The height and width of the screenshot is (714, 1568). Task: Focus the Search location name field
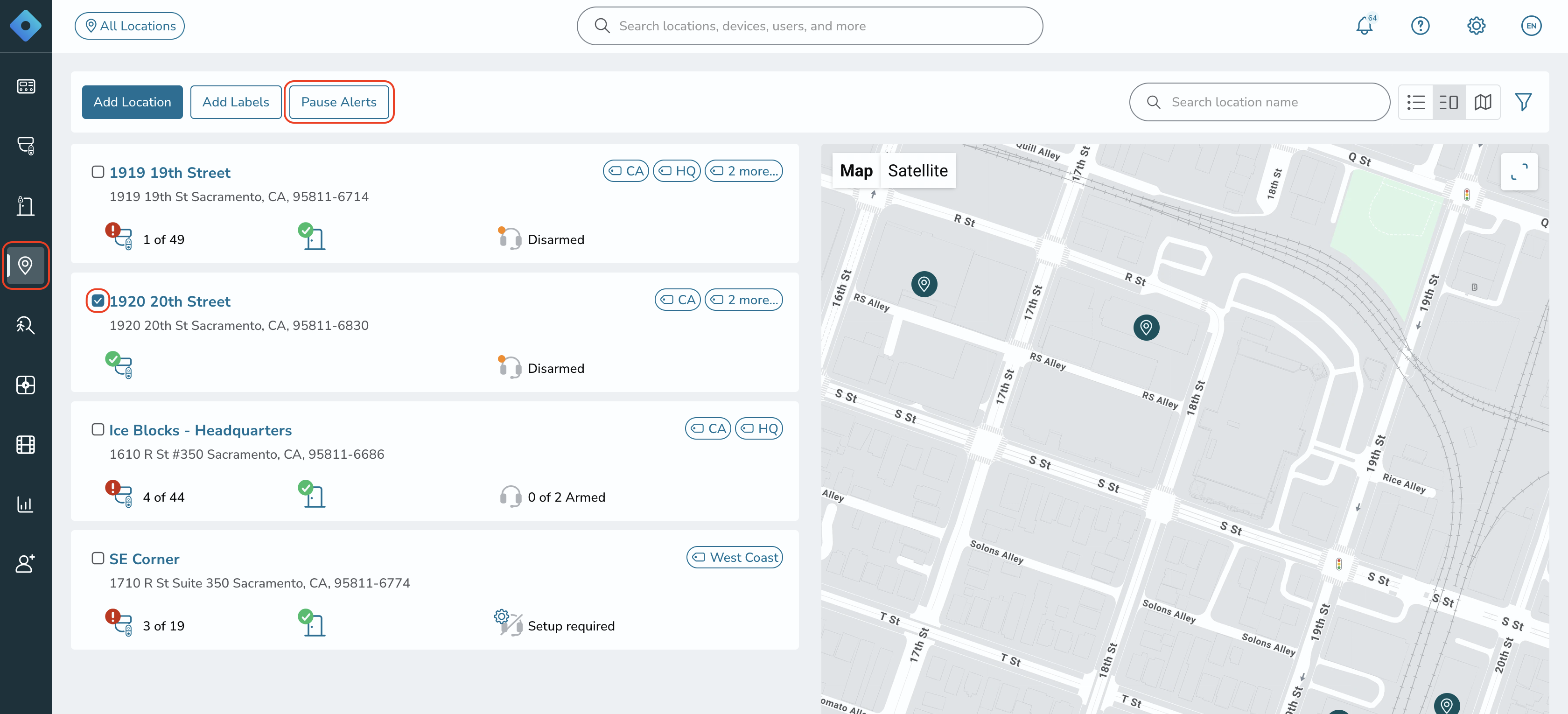click(x=1260, y=102)
